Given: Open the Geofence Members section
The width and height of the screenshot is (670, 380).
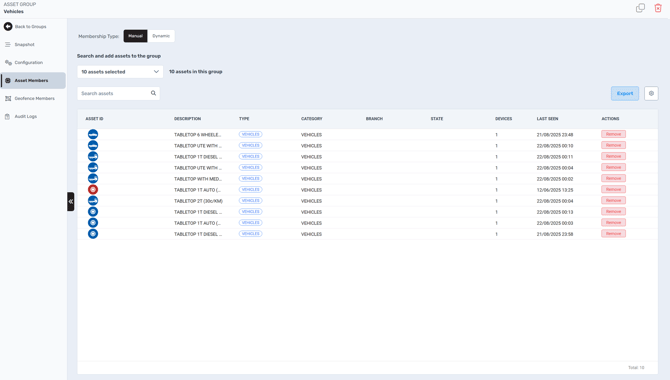Looking at the screenshot, I should click(33, 98).
